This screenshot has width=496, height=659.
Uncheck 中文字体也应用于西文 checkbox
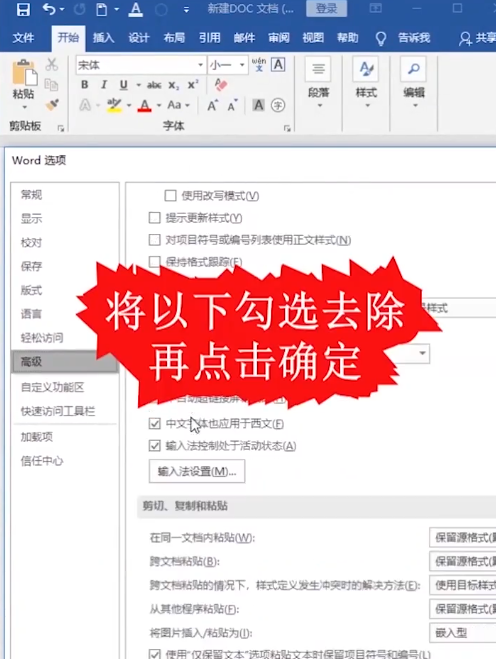[x=155, y=424]
